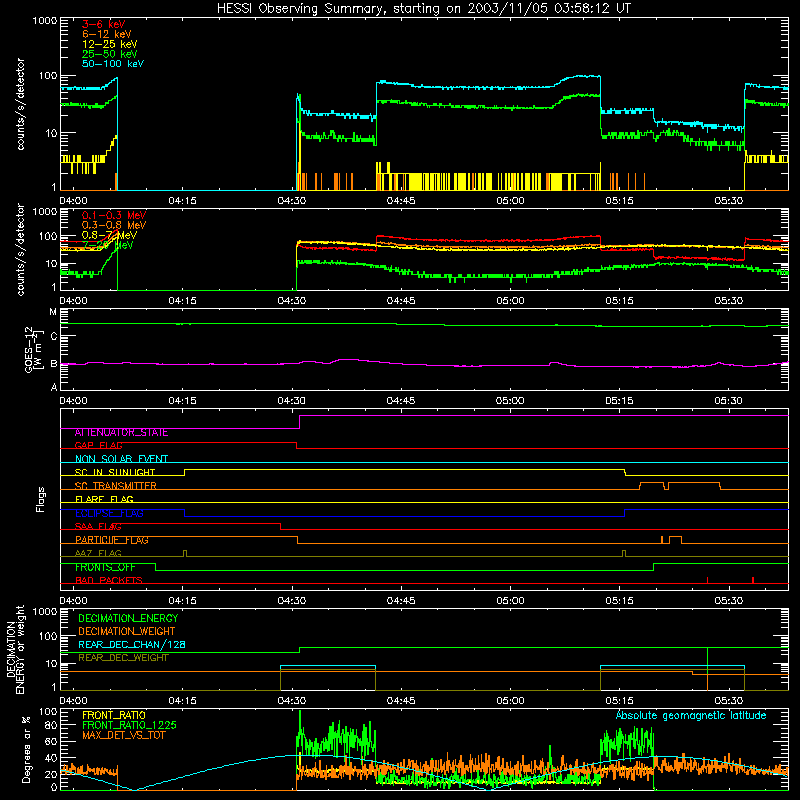The height and width of the screenshot is (800, 800).
Task: Click the SC_TRANSMITTER pulse near 05:20
Action: point(652,485)
